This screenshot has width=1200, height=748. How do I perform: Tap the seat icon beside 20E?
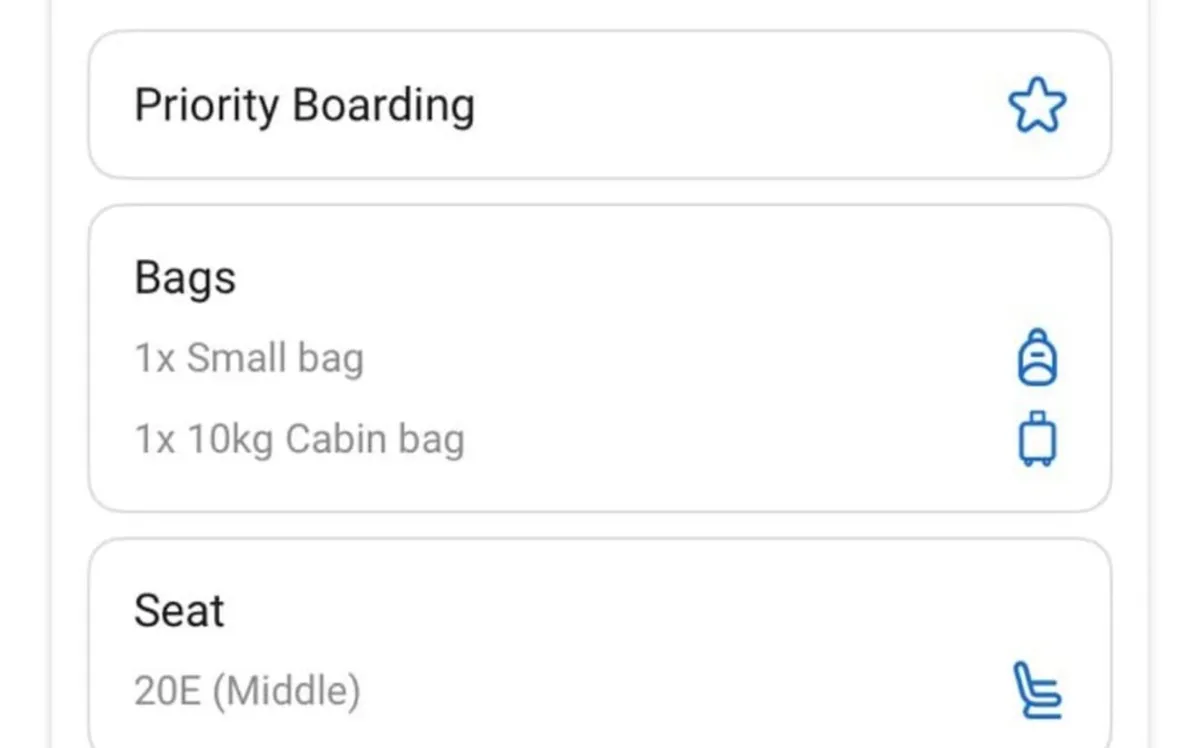tap(1036, 690)
